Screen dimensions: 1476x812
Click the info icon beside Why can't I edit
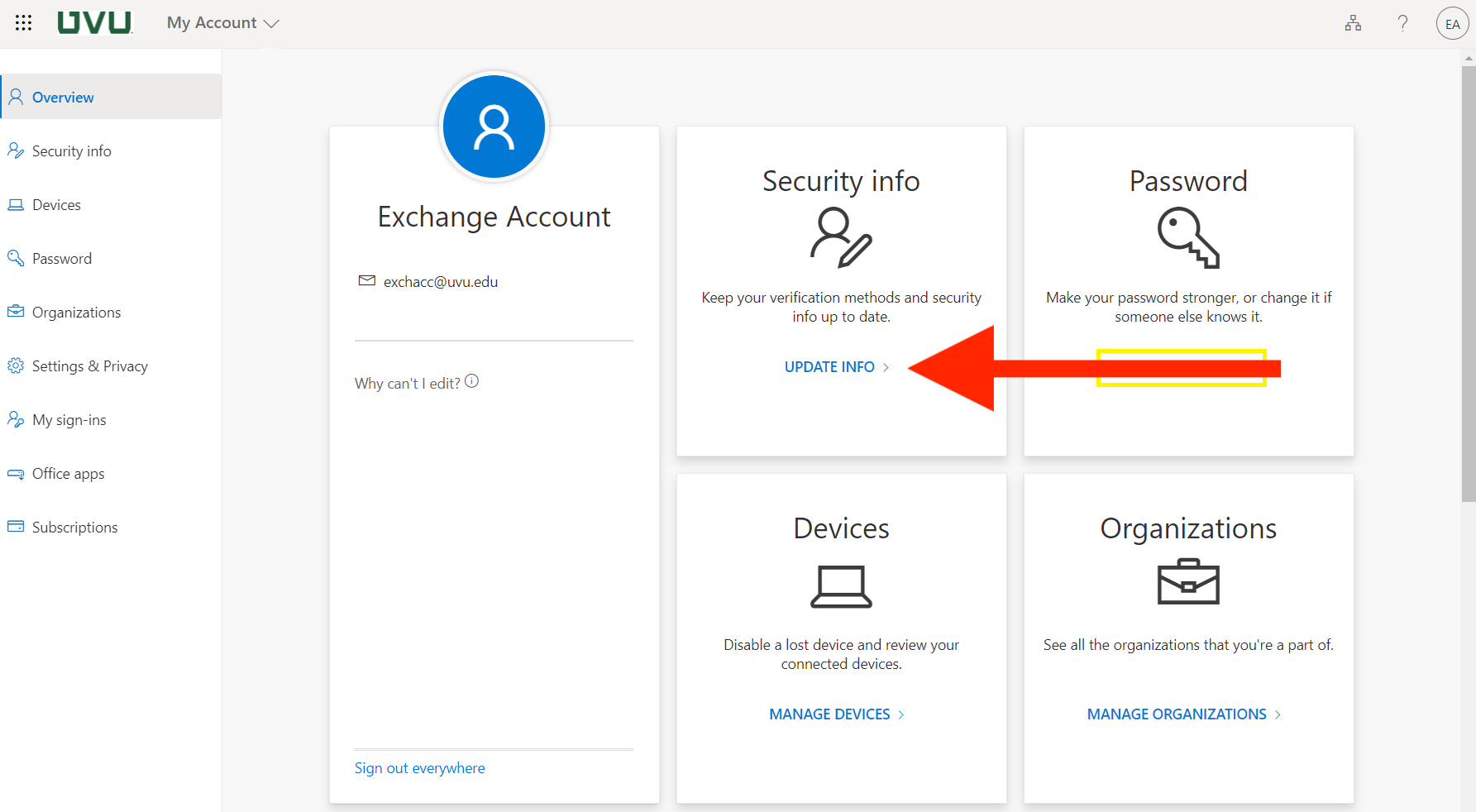coord(471,380)
